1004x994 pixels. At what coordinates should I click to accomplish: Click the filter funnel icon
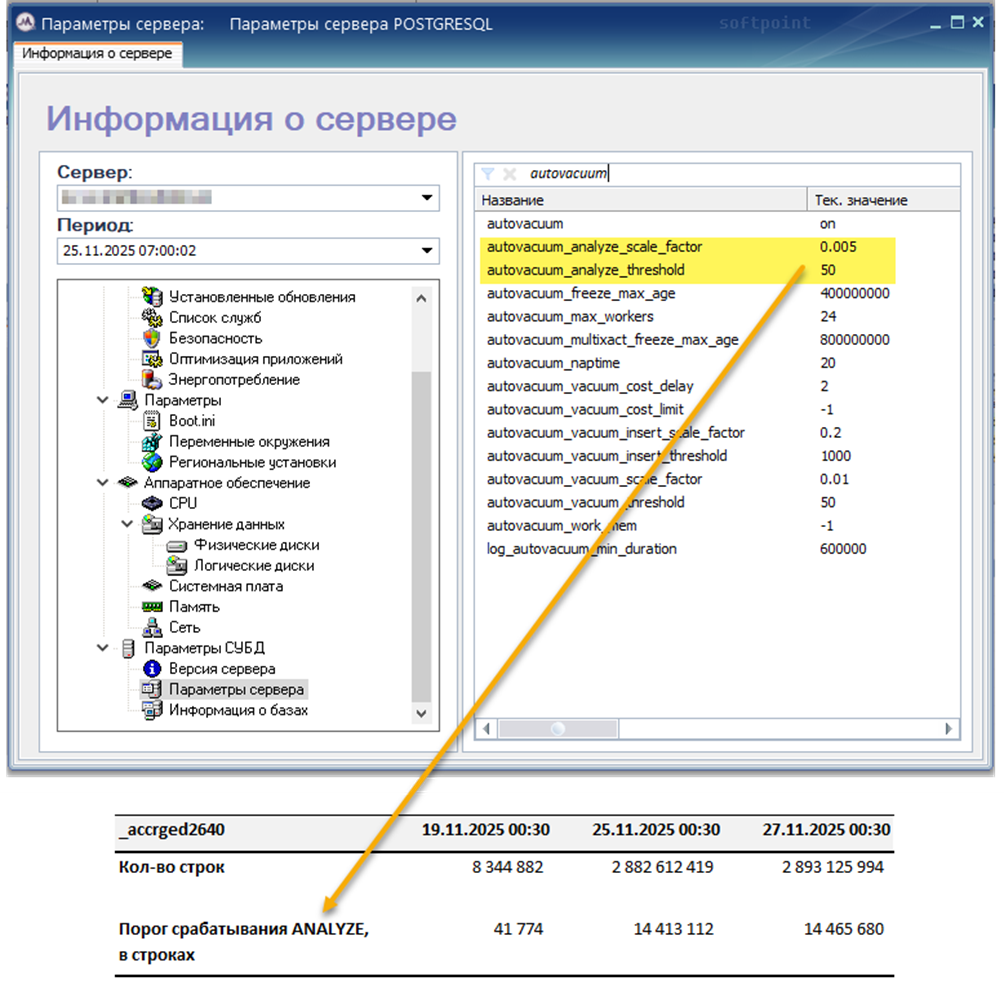coord(488,173)
